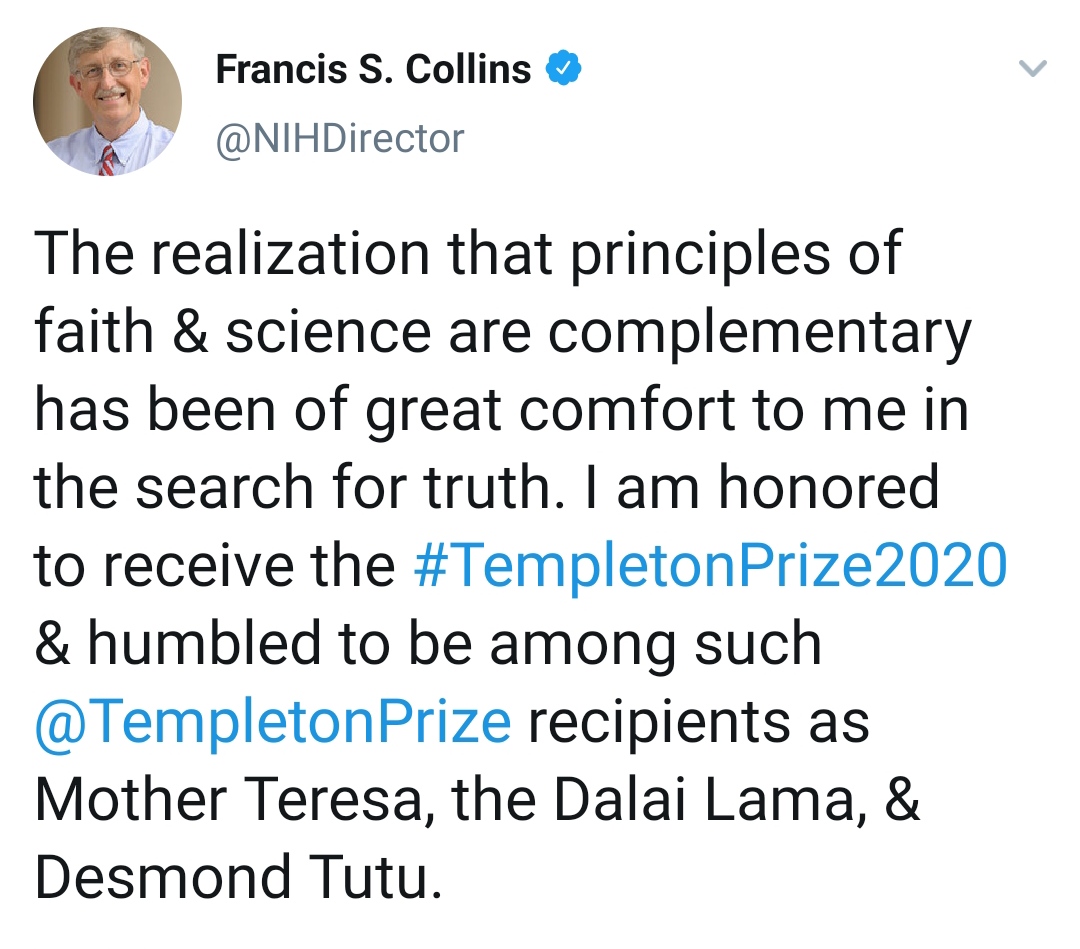
Task: Click the name "Desmond Tutu." in the tweet
Action: click(238, 877)
